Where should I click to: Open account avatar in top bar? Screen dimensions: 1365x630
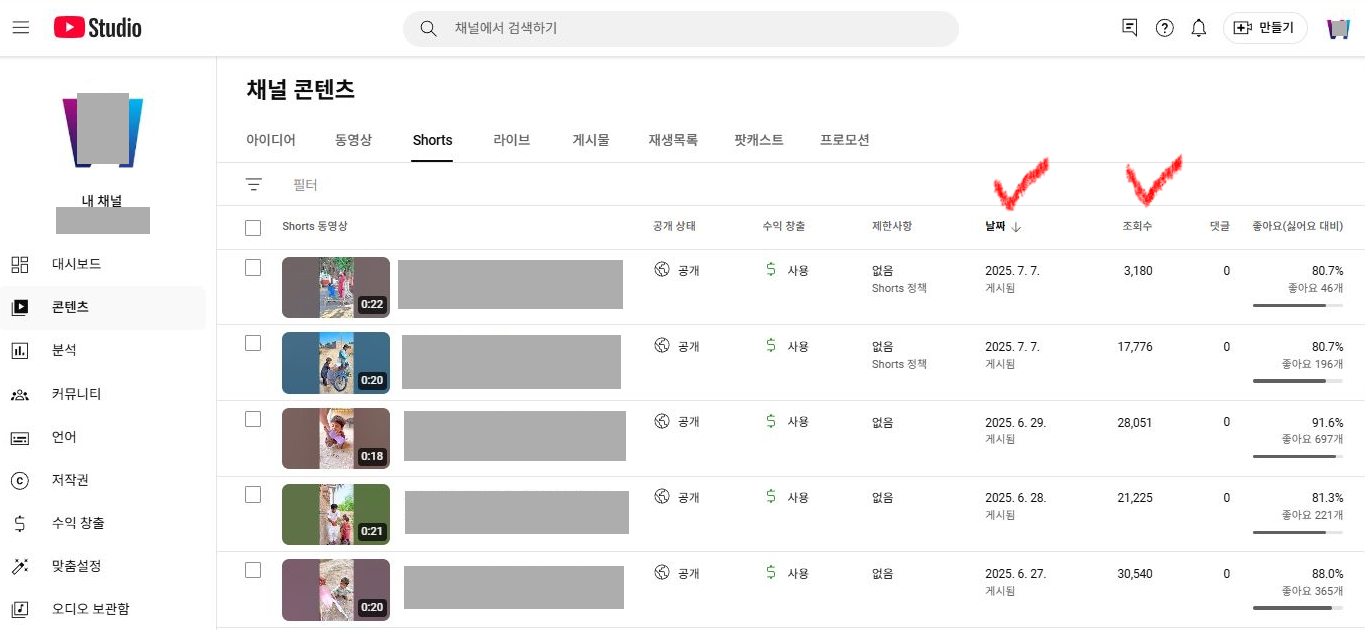click(1338, 28)
